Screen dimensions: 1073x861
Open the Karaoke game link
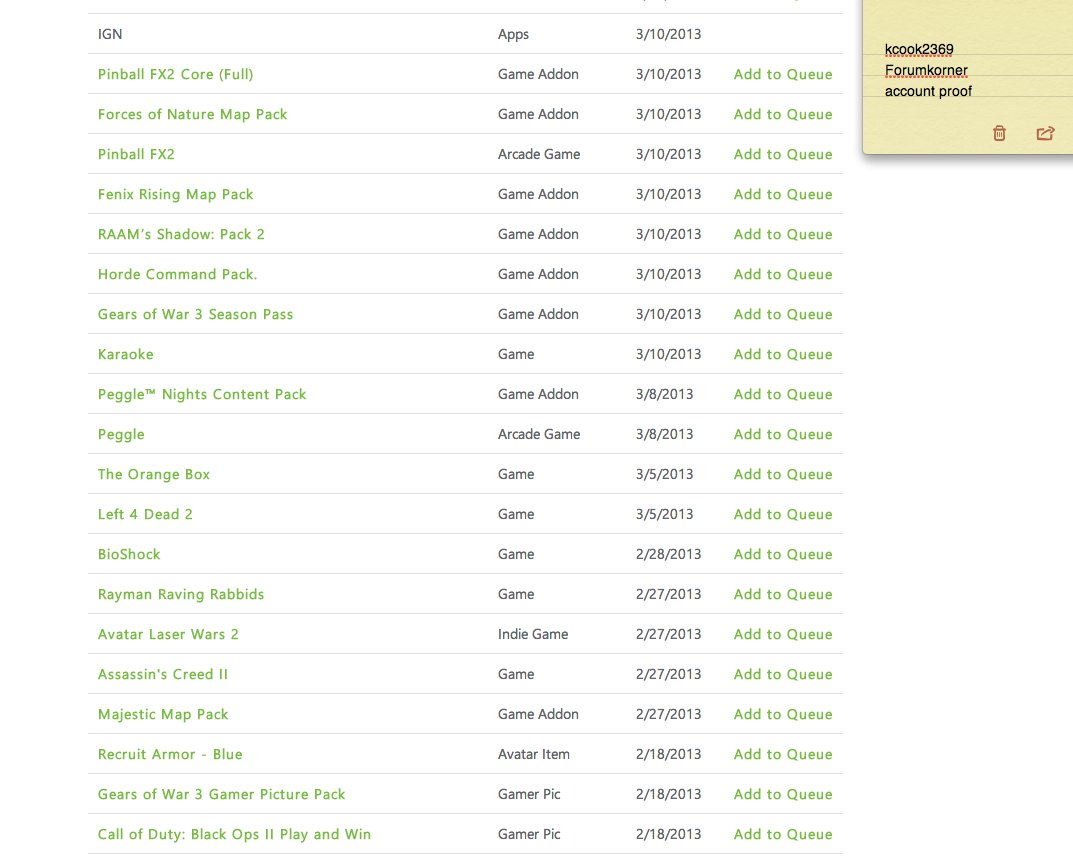pyautogui.click(x=125, y=355)
